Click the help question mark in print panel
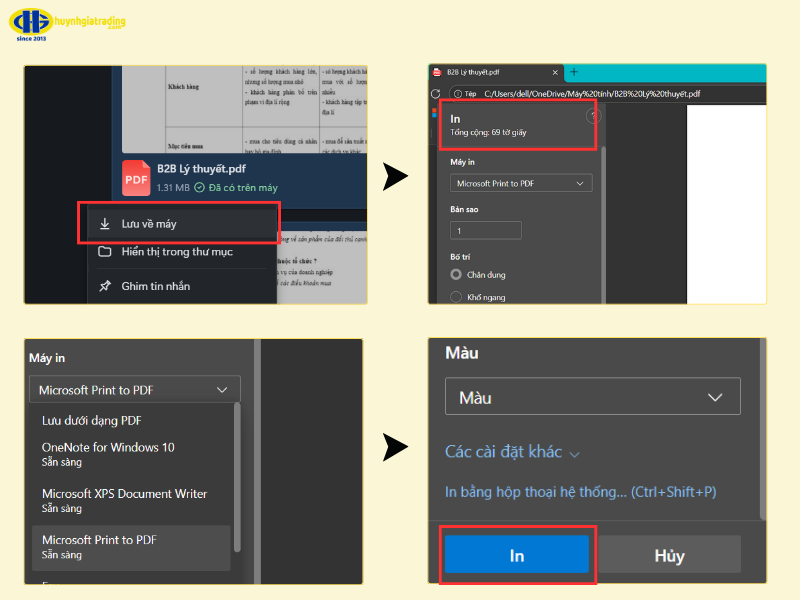800x600 pixels. (592, 117)
